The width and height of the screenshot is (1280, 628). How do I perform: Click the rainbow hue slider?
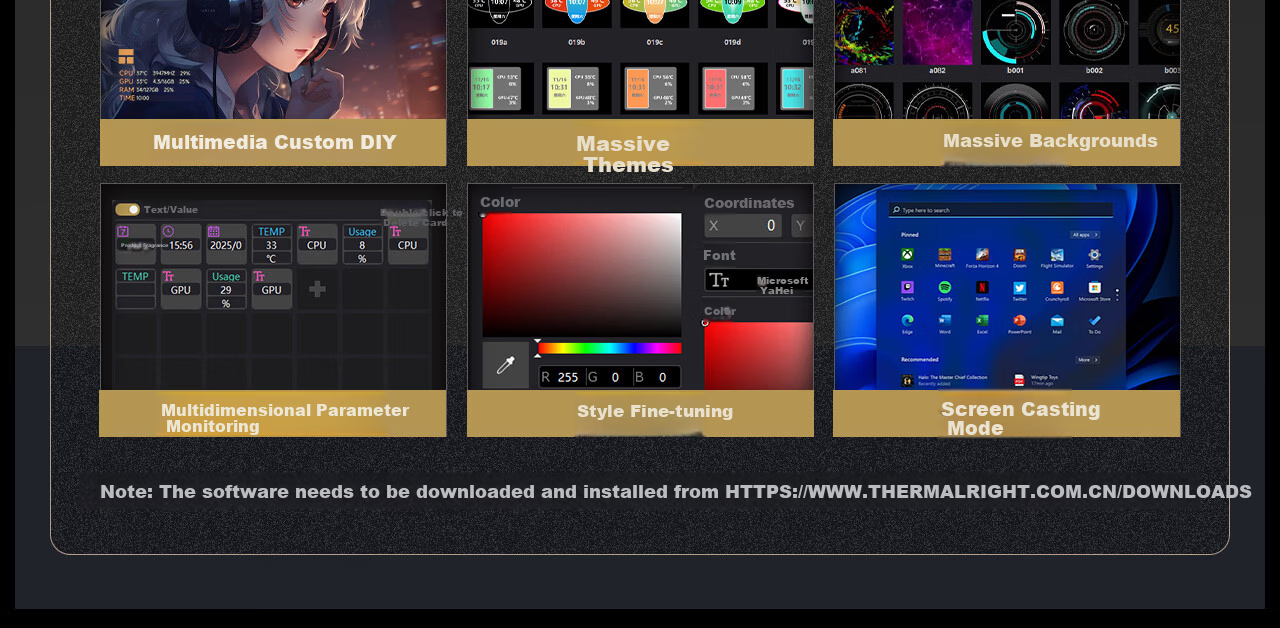(x=610, y=348)
